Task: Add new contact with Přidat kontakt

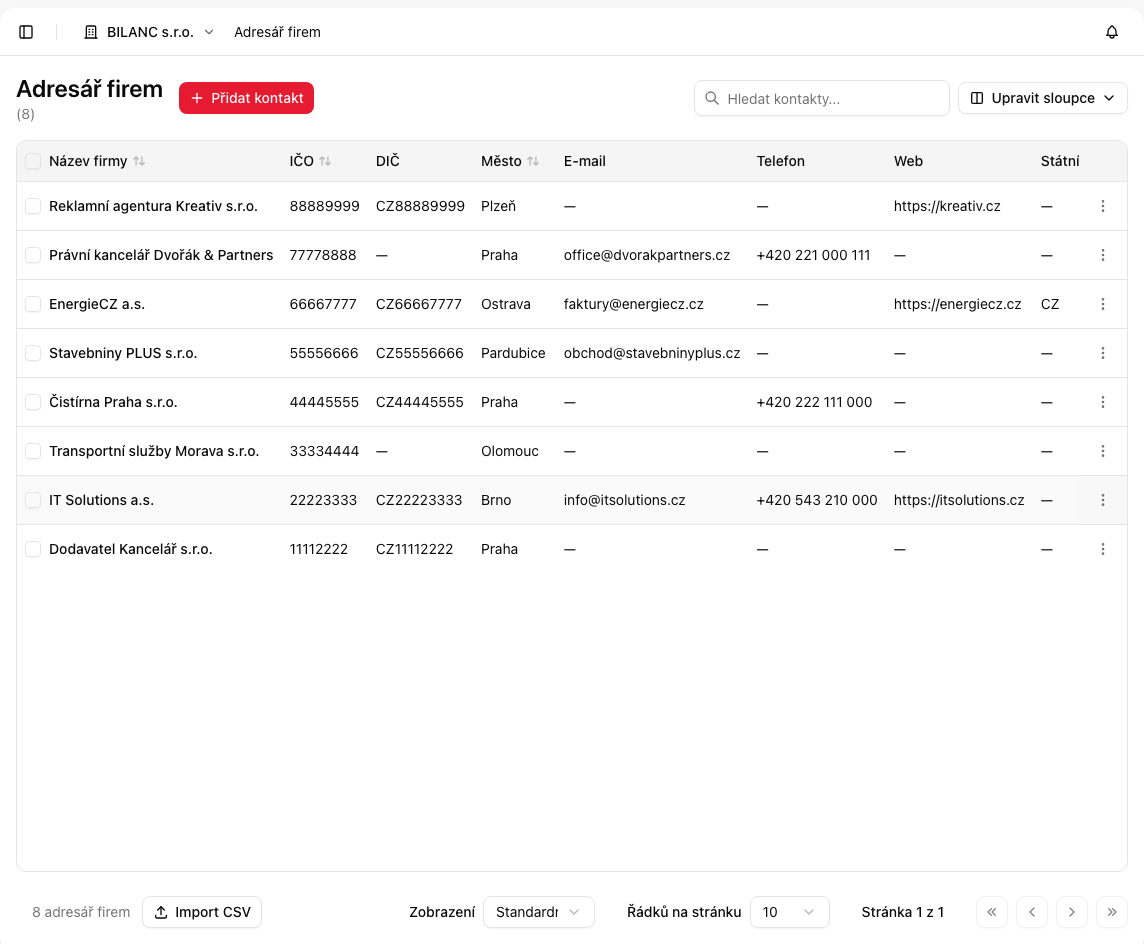Action: (x=246, y=98)
